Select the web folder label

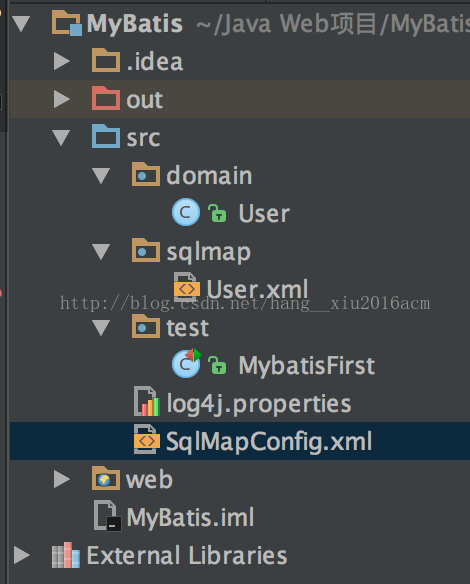[149, 480]
